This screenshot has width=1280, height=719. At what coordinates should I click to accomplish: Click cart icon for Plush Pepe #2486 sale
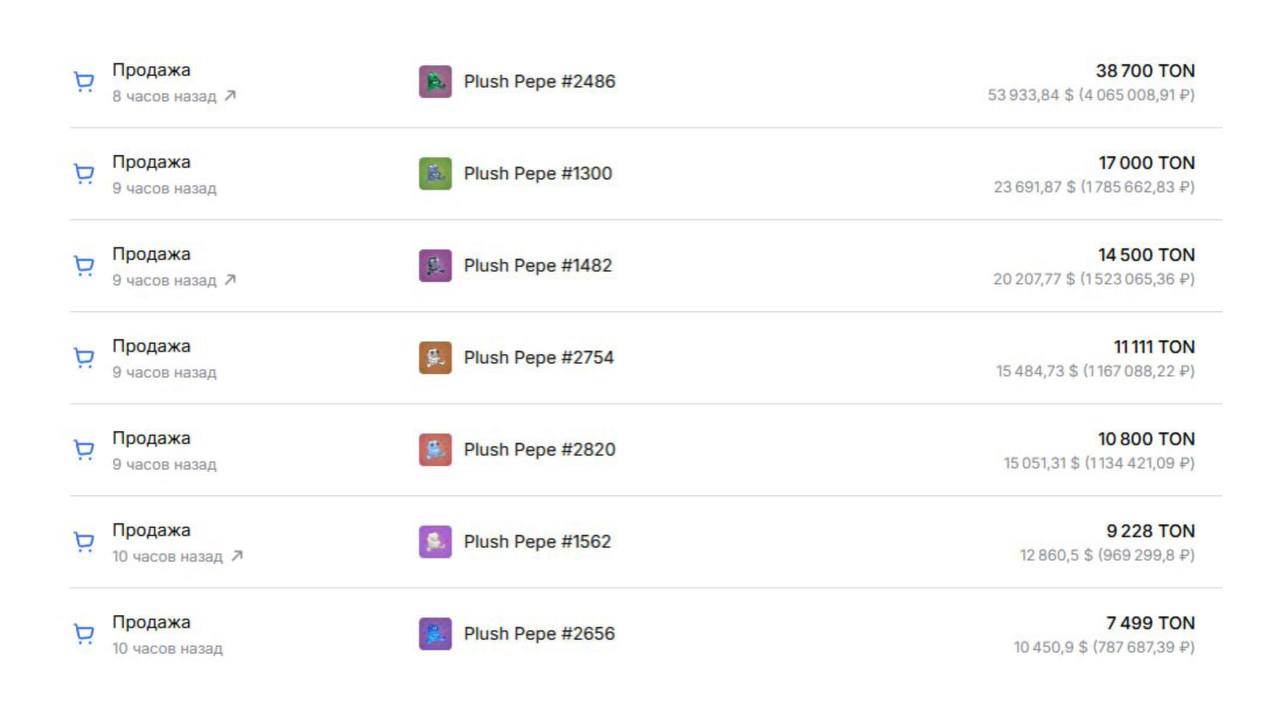(x=85, y=82)
